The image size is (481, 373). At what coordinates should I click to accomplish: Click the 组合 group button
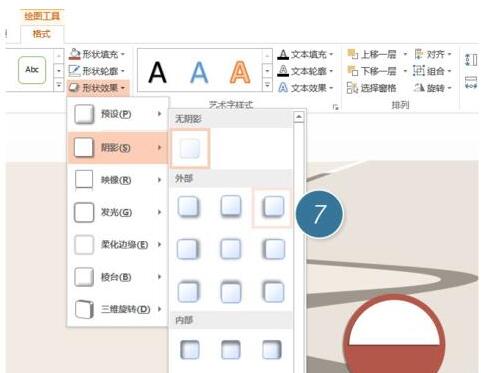coord(432,71)
